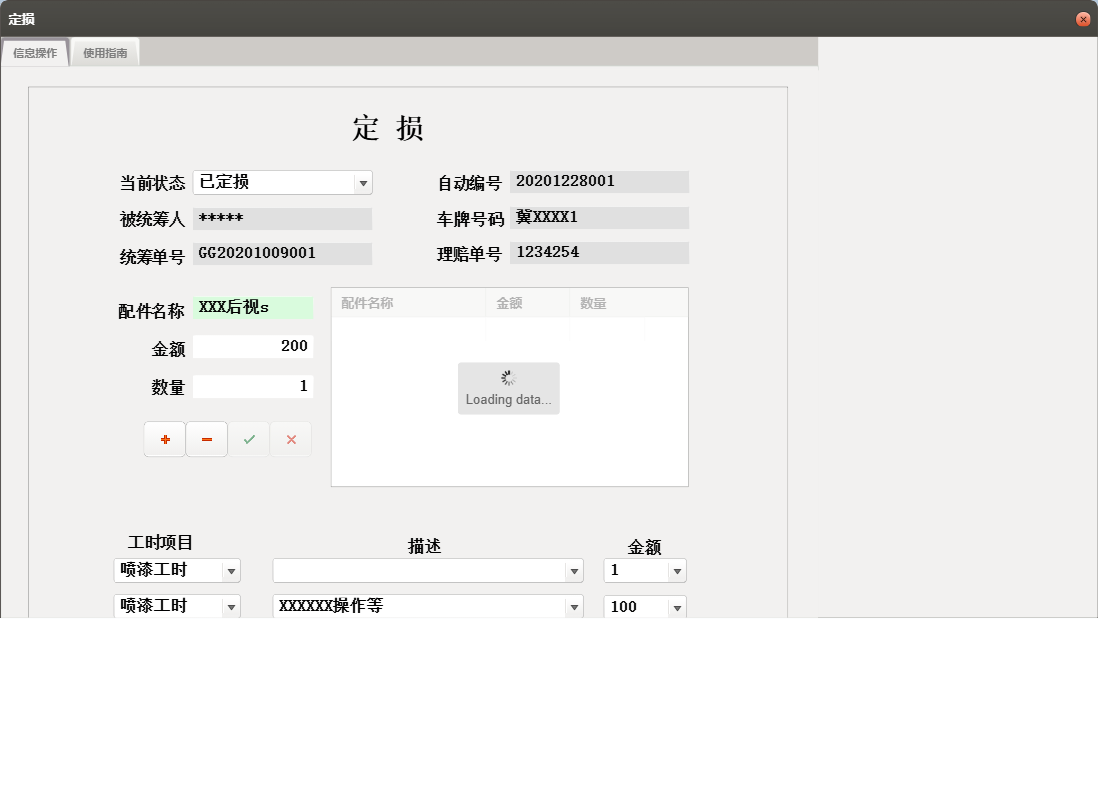Expand the empty 描述 dropdown
1098x787 pixels.
coord(575,570)
